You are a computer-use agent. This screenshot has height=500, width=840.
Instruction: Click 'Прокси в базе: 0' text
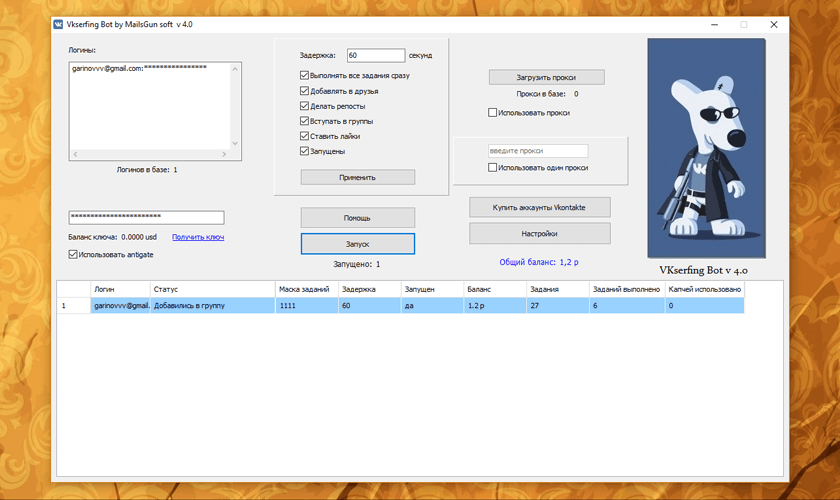click(x=547, y=94)
